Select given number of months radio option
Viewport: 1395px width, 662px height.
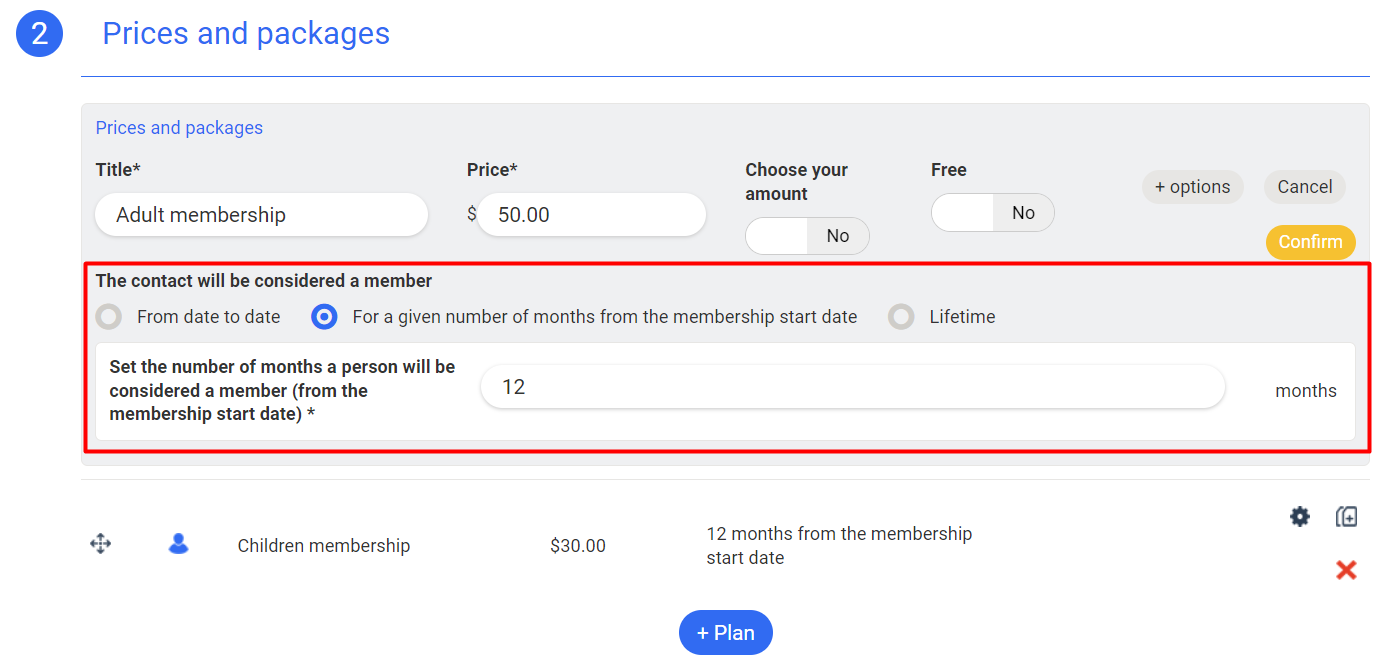324,317
